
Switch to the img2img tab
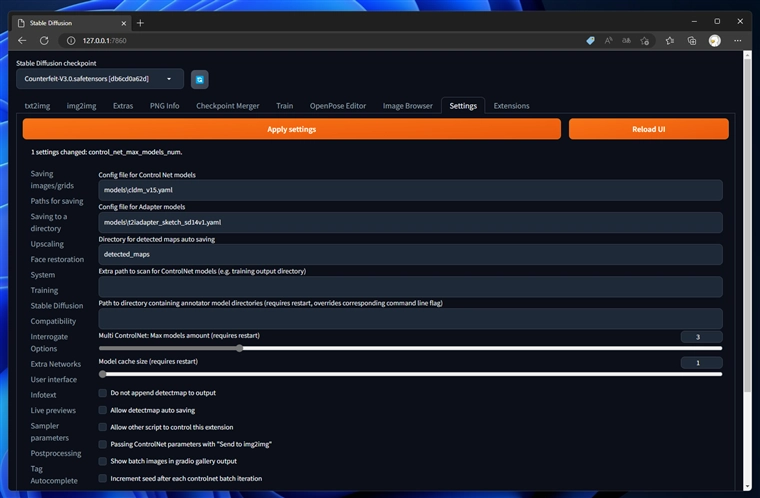(81, 106)
